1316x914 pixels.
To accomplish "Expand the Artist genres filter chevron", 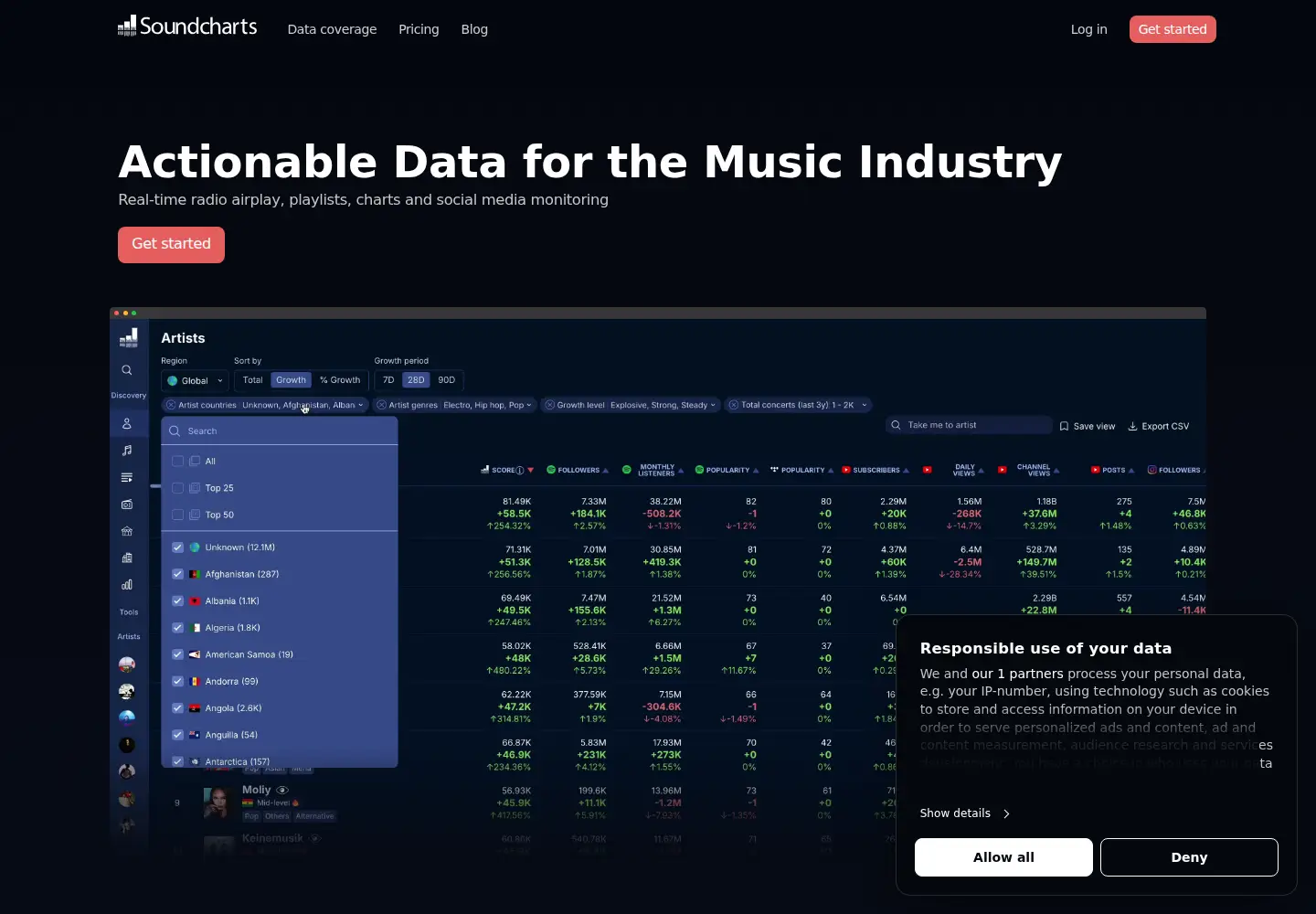I will point(530,405).
